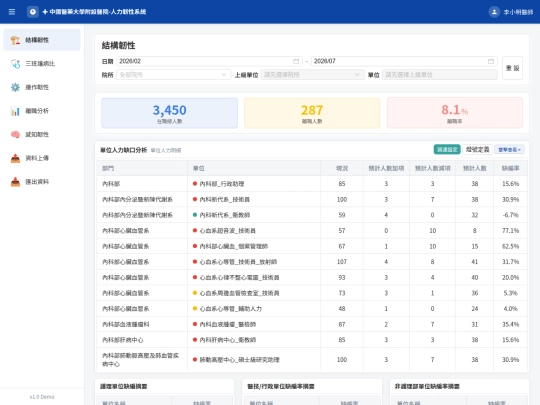Click the teal status dot in the -6.7% row
The image size is (540, 405).
click(x=195, y=215)
